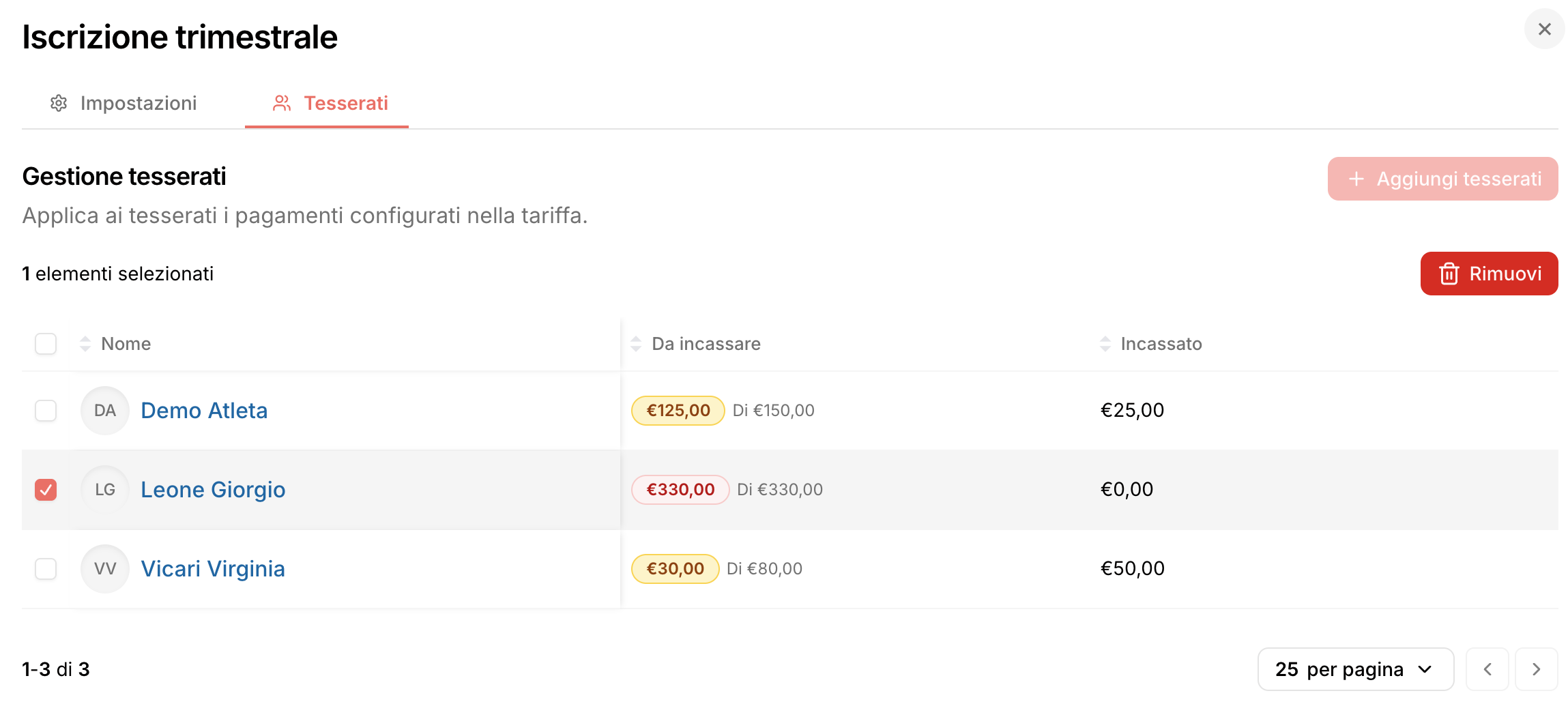Select the Demo Atleta row checkbox
The width and height of the screenshot is (1568, 704).
(x=46, y=411)
